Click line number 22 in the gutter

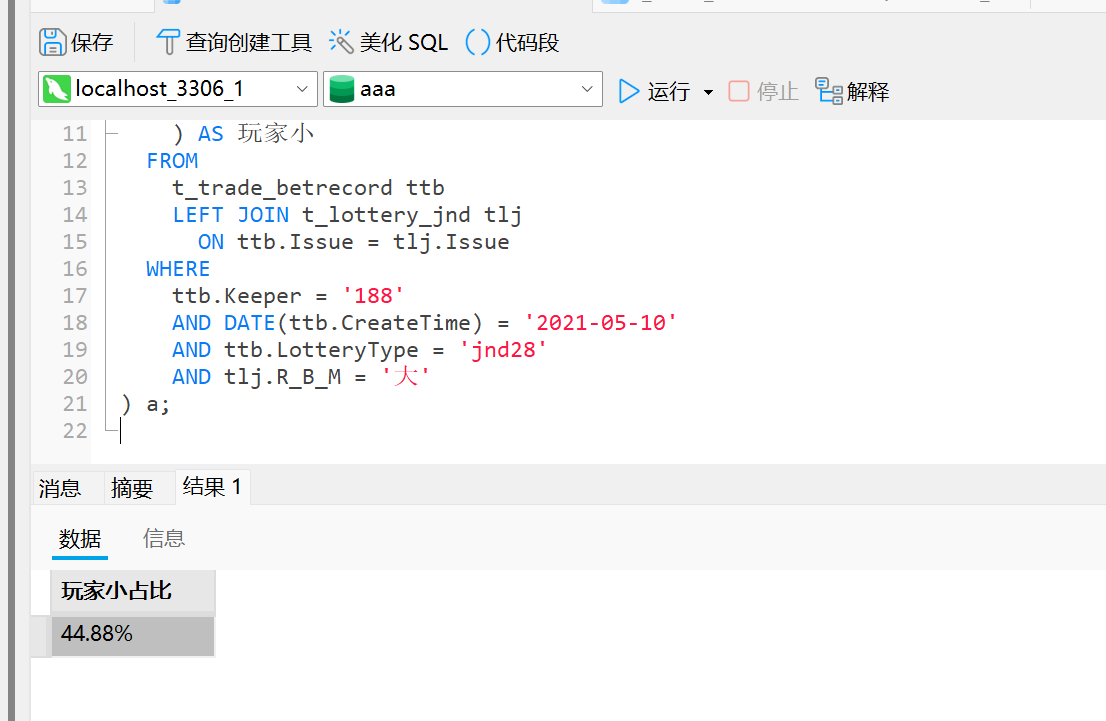point(75,431)
